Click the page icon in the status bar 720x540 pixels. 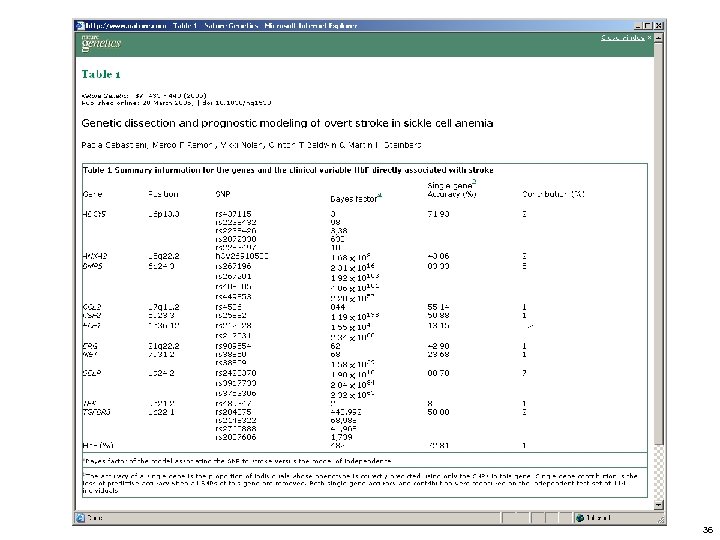tap(80, 518)
